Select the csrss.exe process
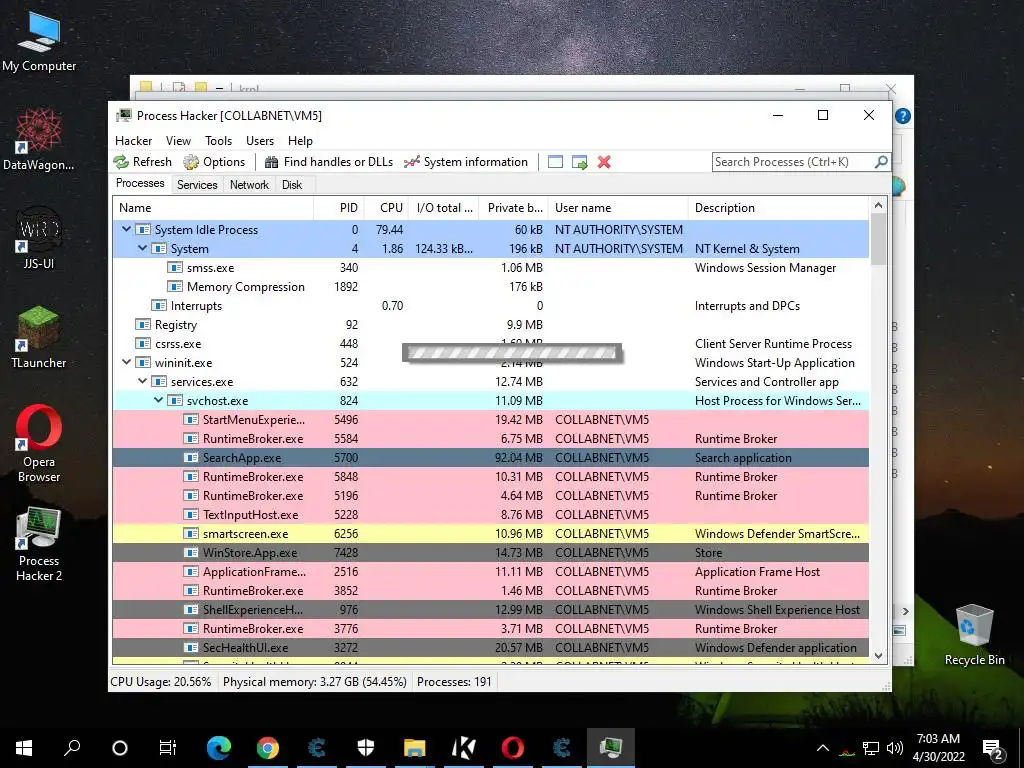1024x768 pixels. coord(490,343)
